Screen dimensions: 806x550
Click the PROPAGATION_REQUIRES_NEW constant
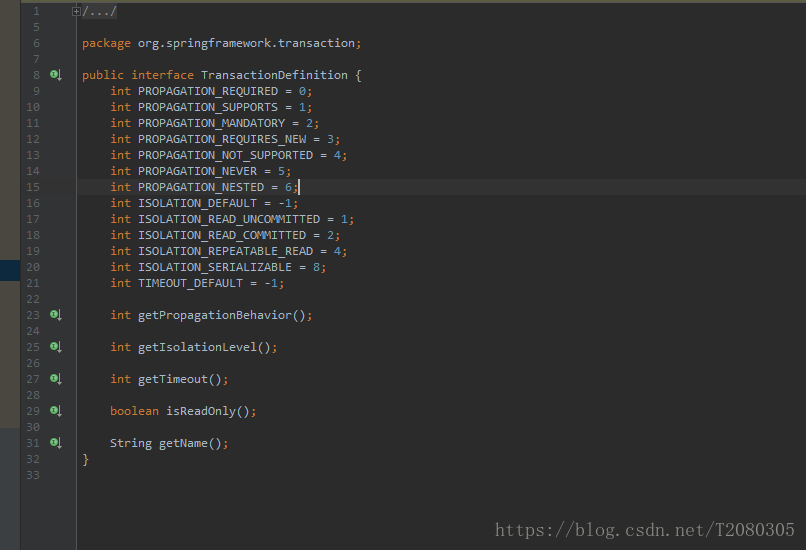coord(222,139)
